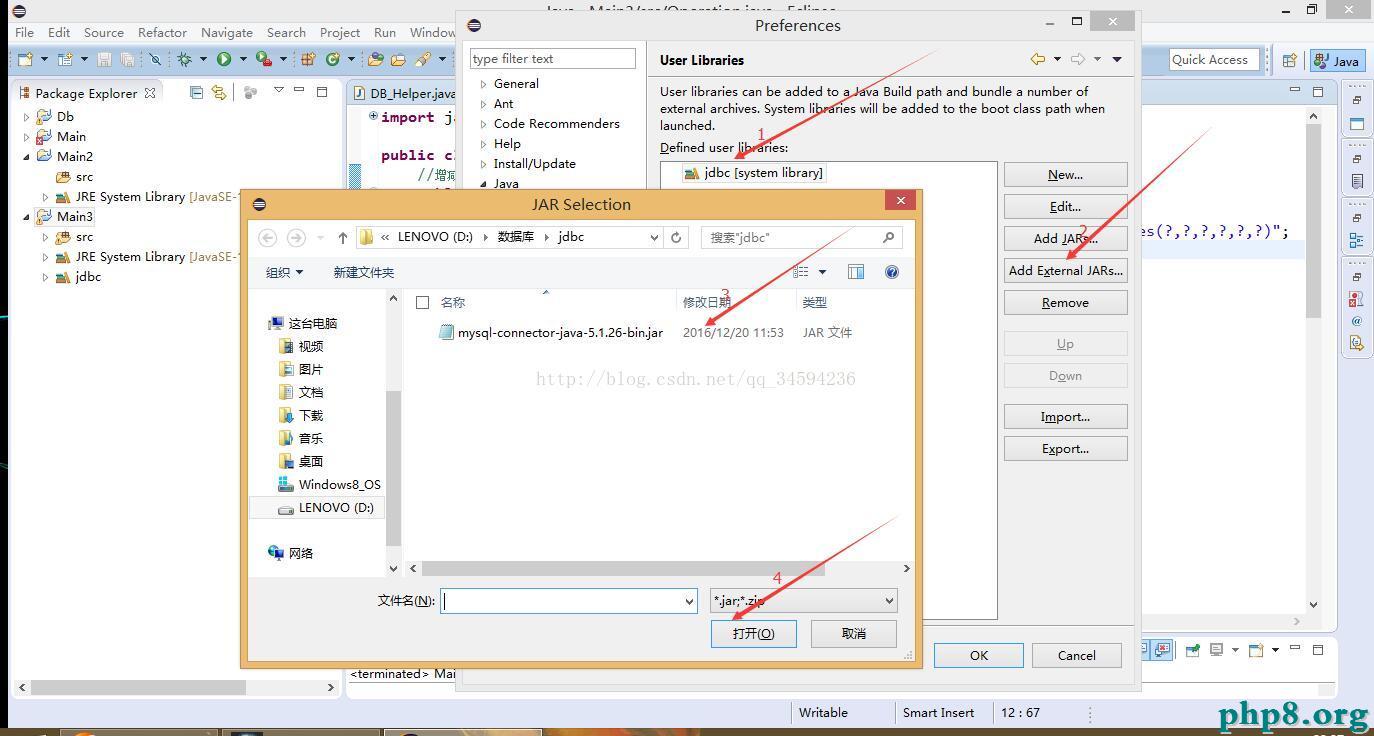Open the Search menu
Viewport: 1374px width, 736px height.
tap(286, 32)
